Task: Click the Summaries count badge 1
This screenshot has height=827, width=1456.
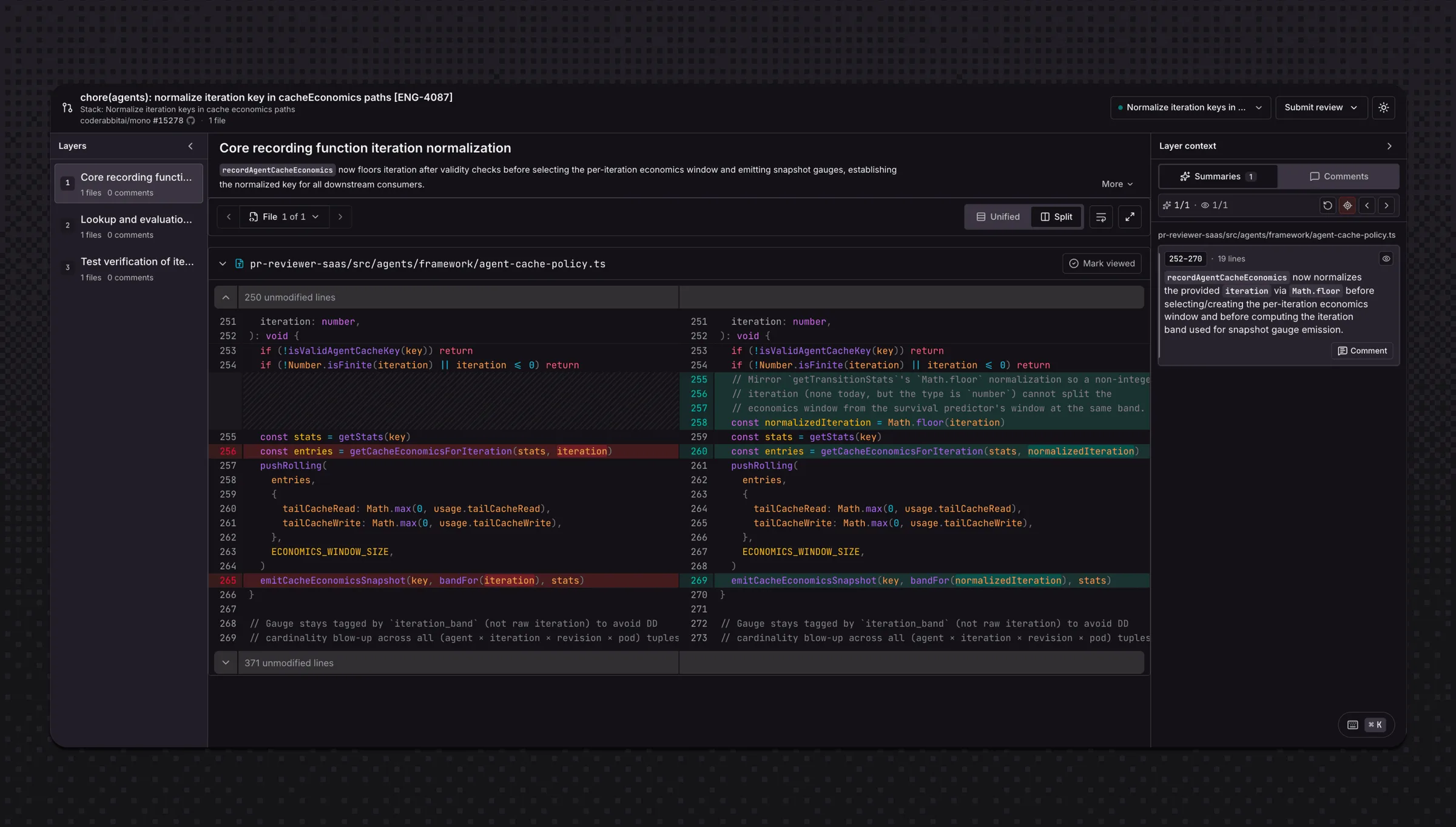Action: [1250, 177]
